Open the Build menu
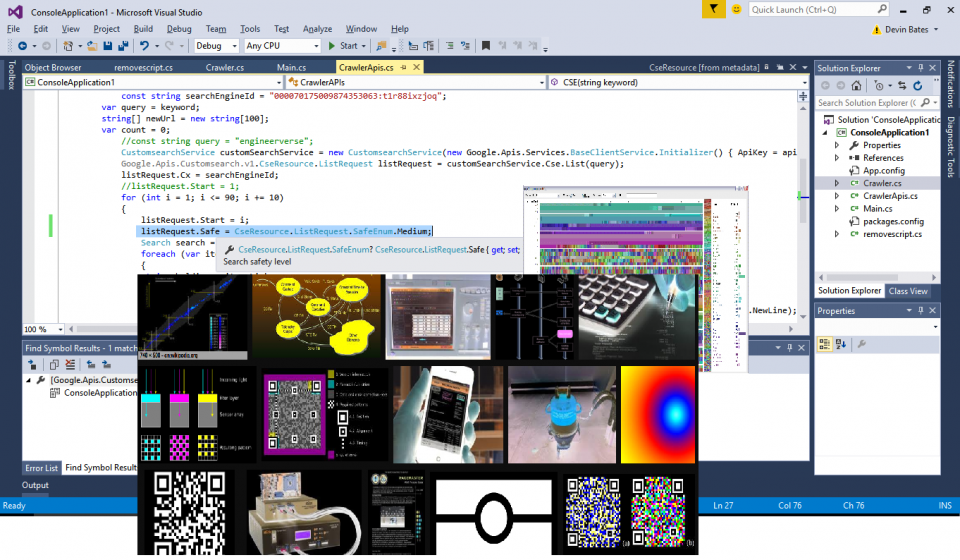This screenshot has height=560, width=960. [x=143, y=29]
